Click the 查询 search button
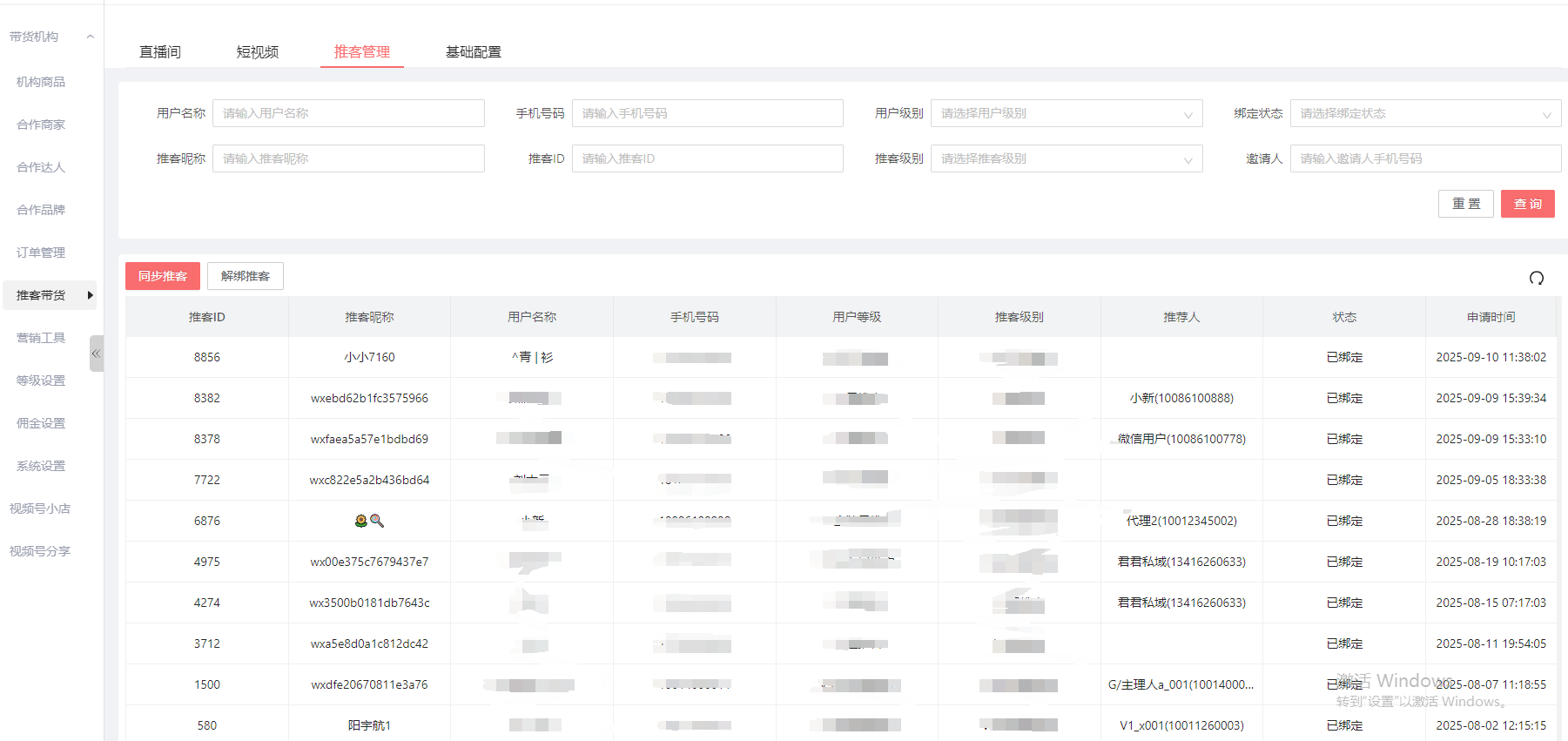This screenshot has width=1568, height=741. 1527,204
